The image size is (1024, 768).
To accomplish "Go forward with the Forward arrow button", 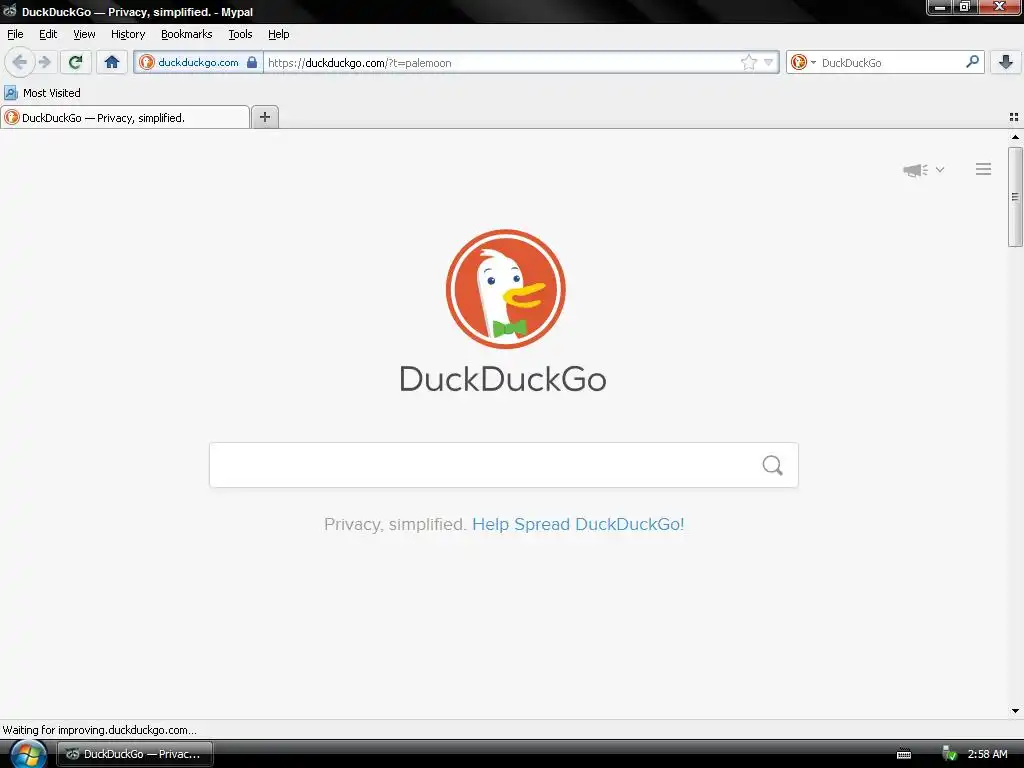I will coord(44,63).
